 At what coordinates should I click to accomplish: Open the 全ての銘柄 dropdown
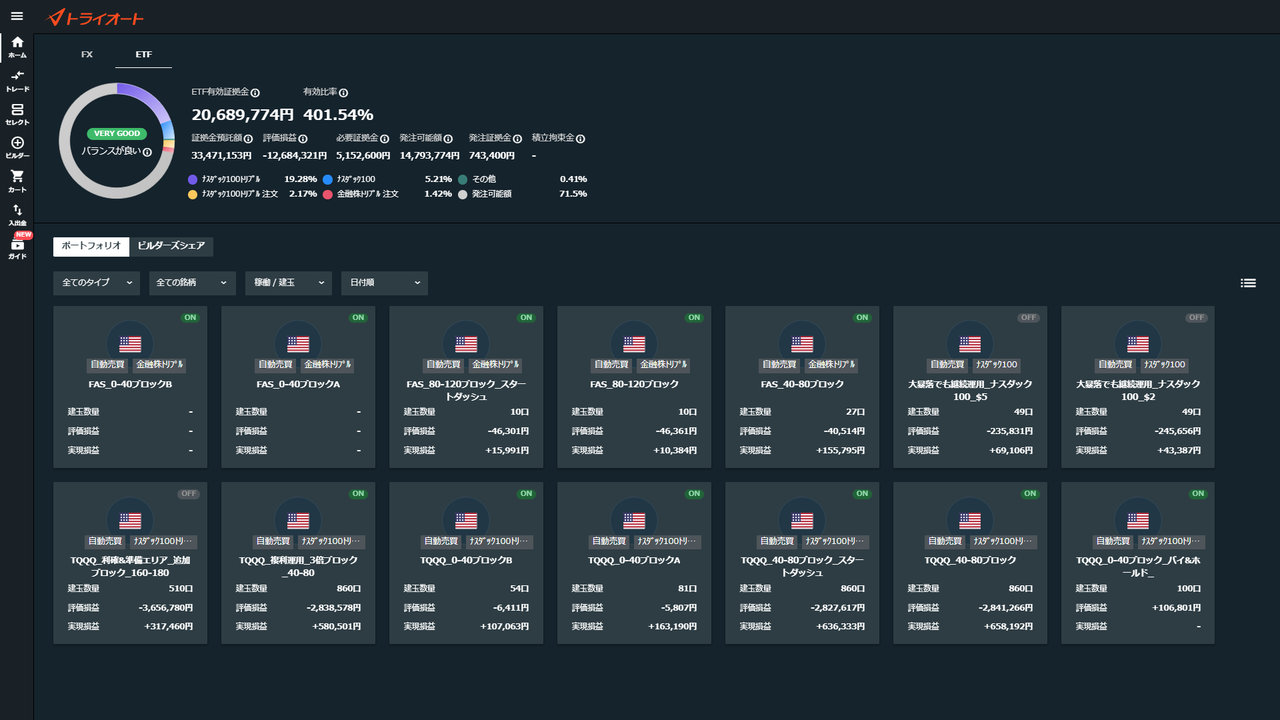[193, 283]
